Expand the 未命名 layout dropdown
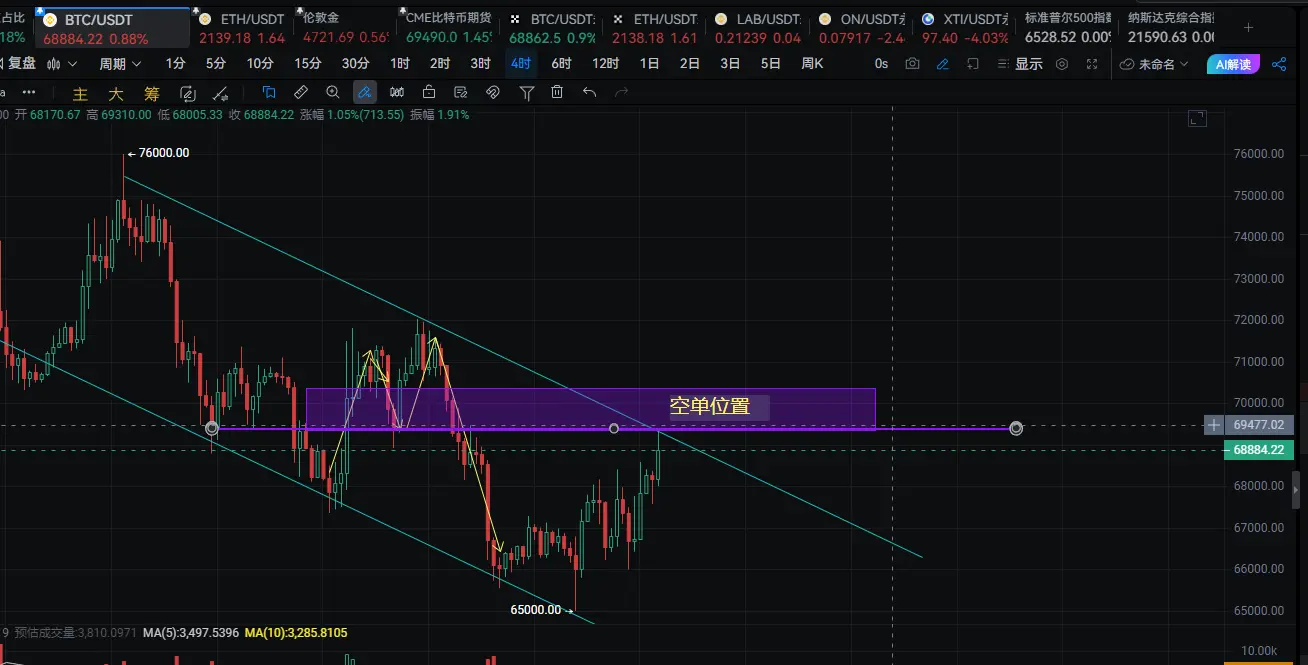 (1154, 64)
